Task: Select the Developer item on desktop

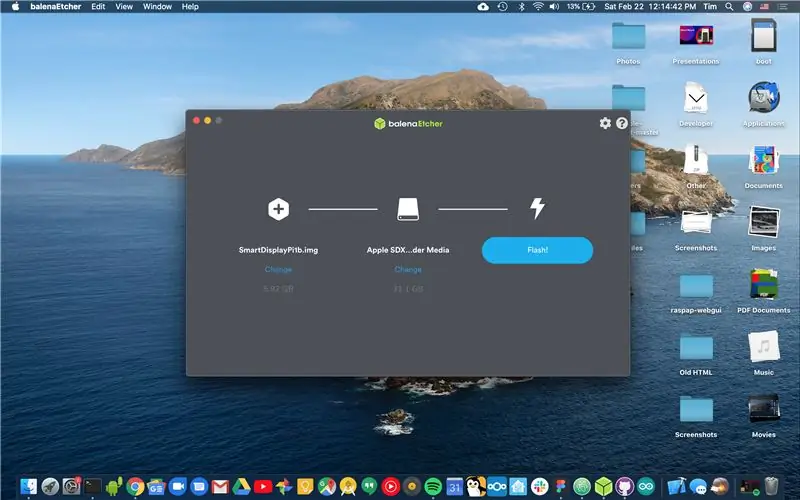Action: (696, 105)
